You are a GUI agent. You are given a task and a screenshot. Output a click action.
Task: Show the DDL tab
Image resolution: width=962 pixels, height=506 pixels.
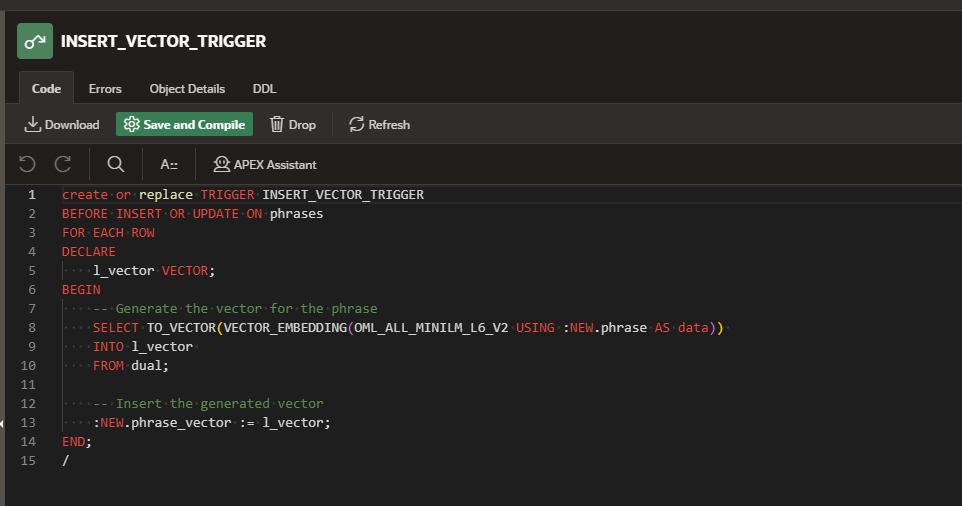[264, 88]
